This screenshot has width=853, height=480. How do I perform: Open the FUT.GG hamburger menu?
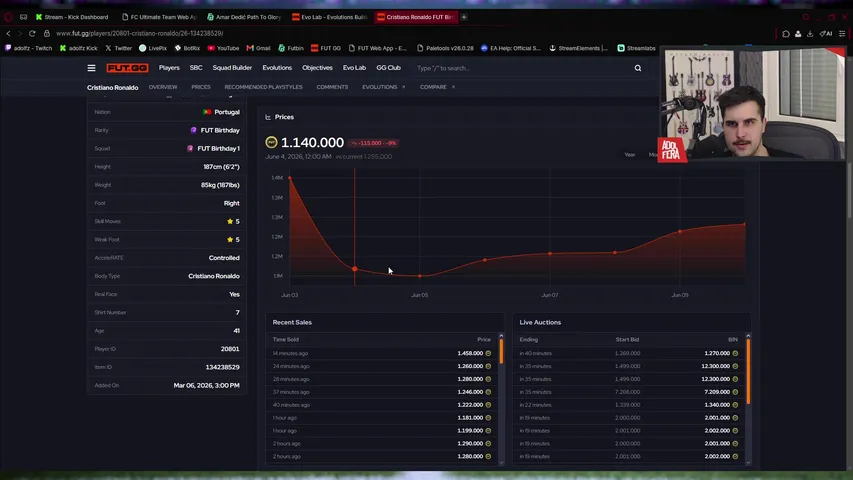pyautogui.click(x=91, y=68)
